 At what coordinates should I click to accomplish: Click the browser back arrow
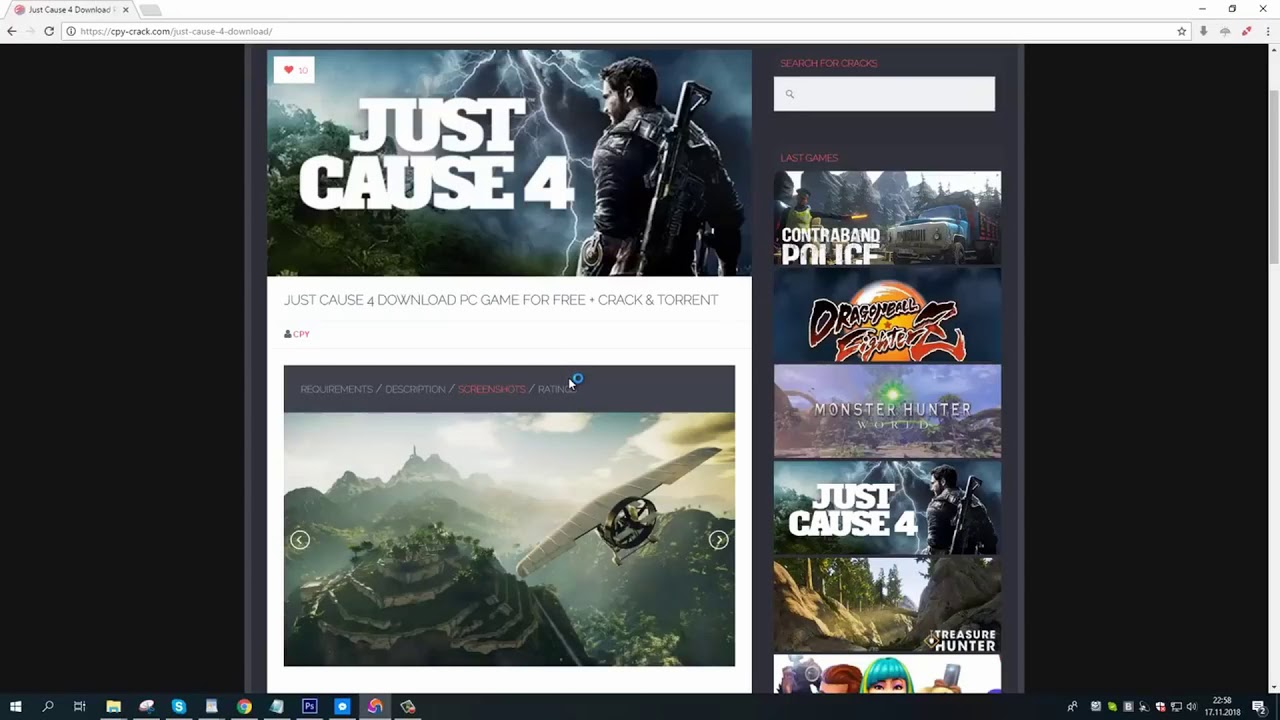pyautogui.click(x=11, y=31)
